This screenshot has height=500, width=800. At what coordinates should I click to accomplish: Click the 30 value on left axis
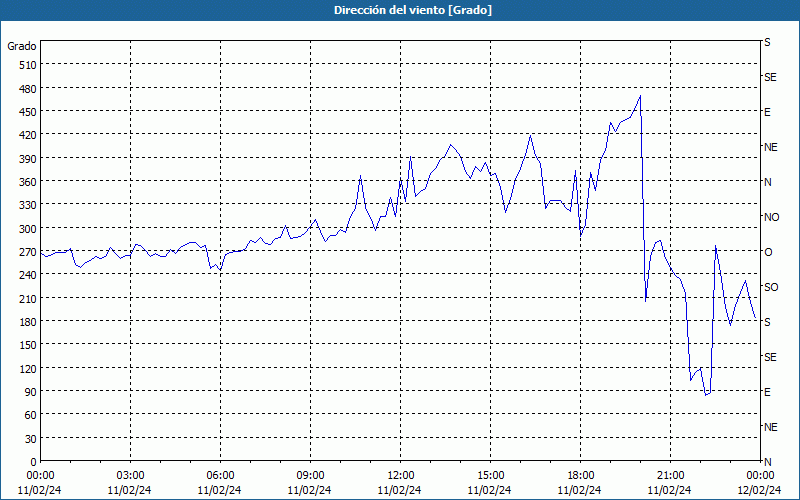tap(31, 439)
